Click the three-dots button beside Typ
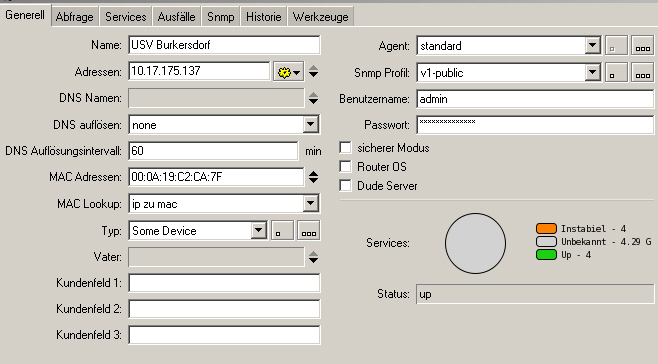Screen dimensions: 658x364 (x=308, y=230)
